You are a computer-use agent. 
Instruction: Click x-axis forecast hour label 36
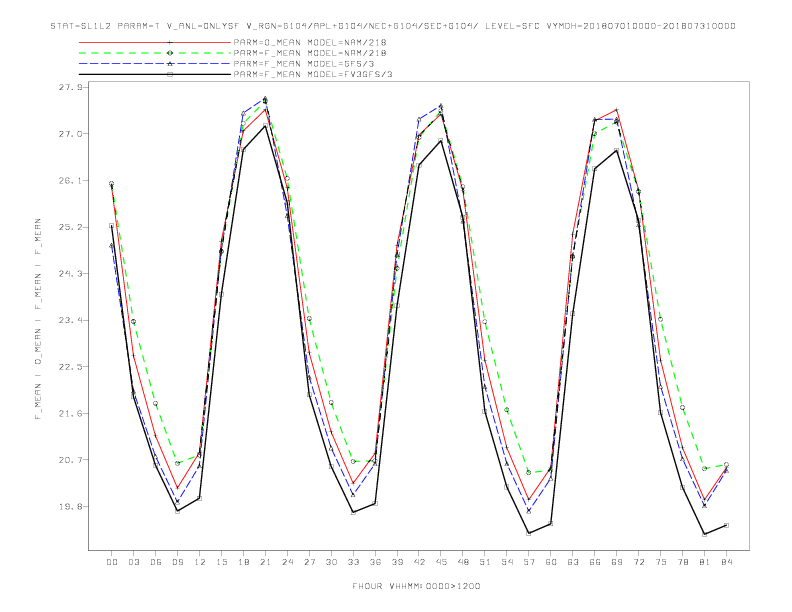pos(375,562)
